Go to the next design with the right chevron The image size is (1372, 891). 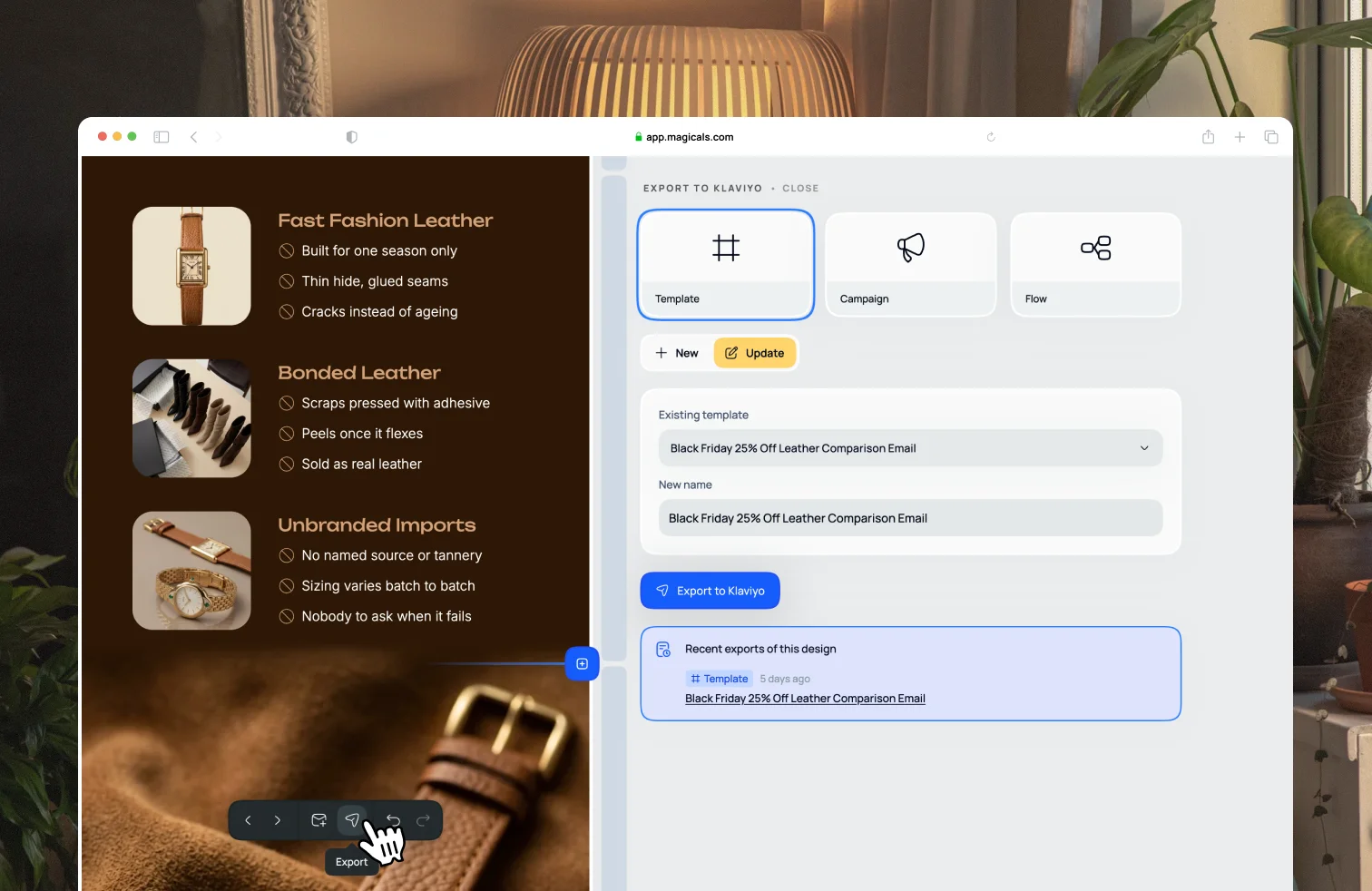tap(278, 820)
